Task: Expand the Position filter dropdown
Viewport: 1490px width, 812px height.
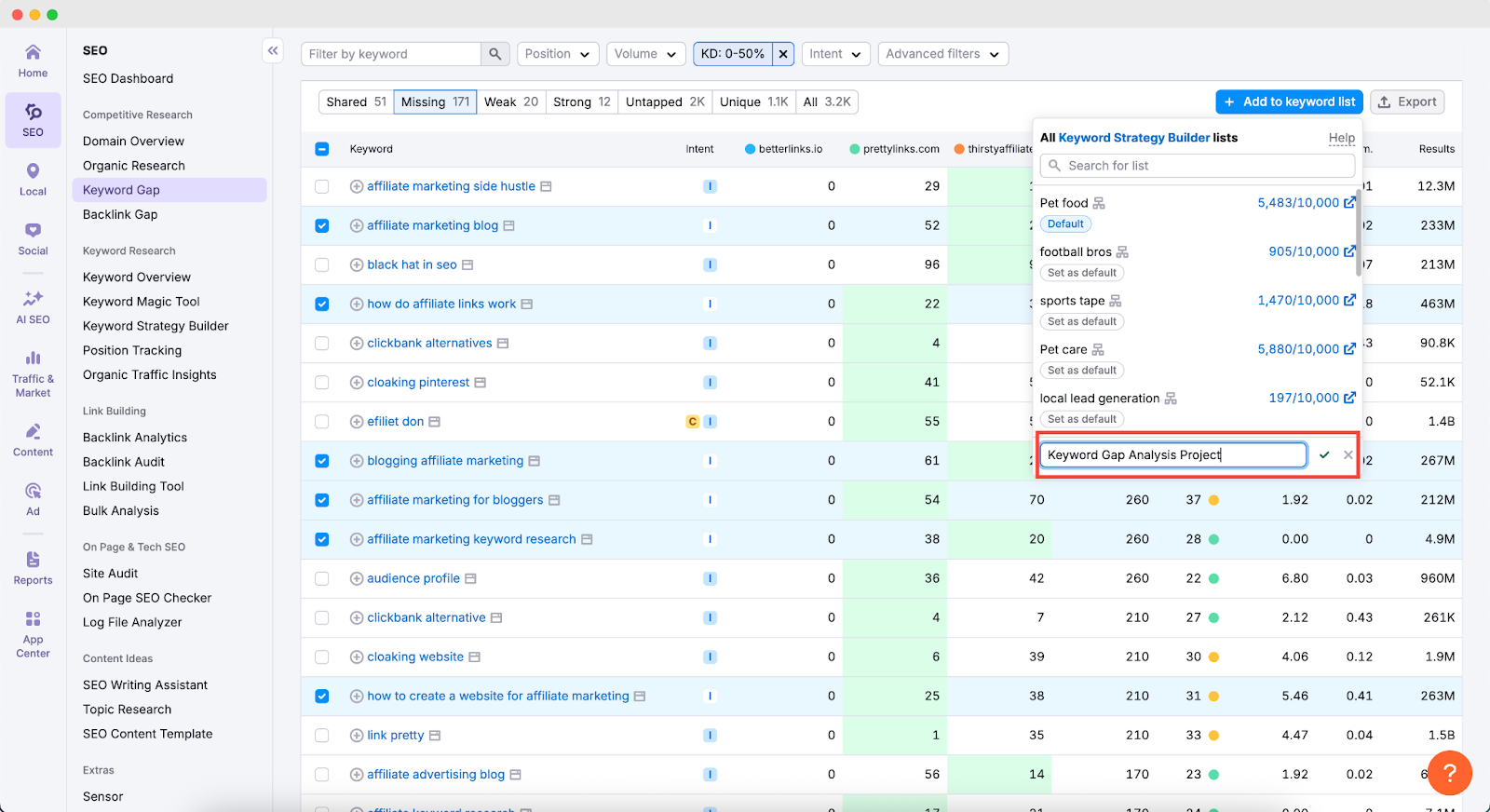Action: (x=558, y=54)
